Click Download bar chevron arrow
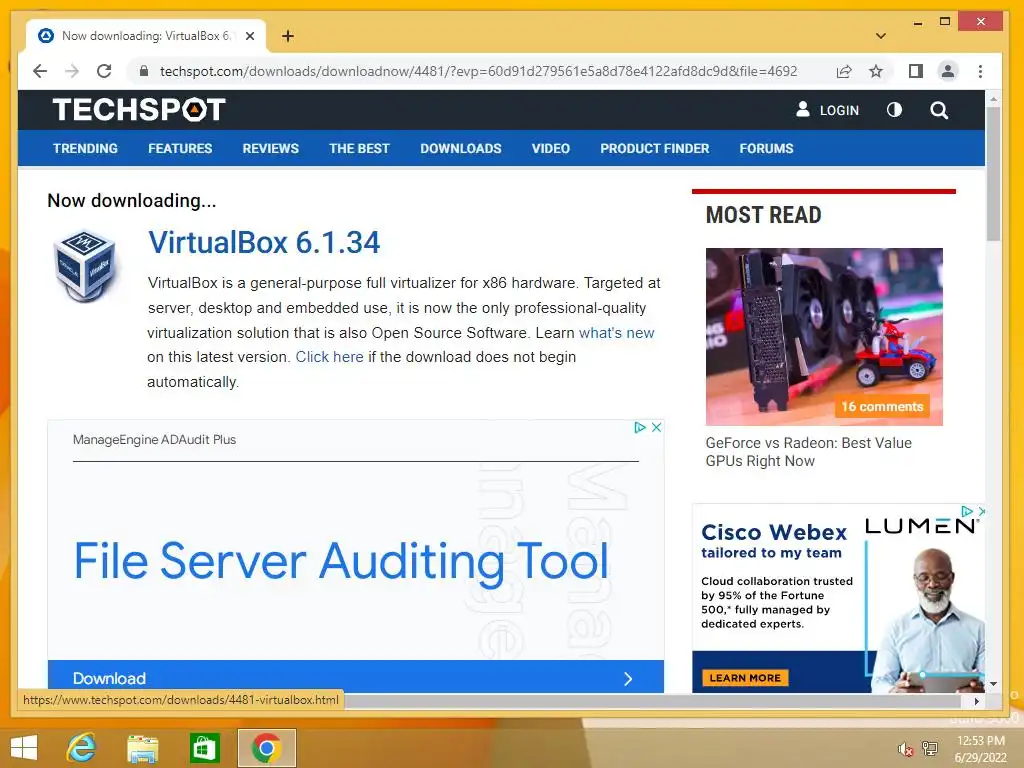Screen dimensions: 1024x768 tap(628, 679)
